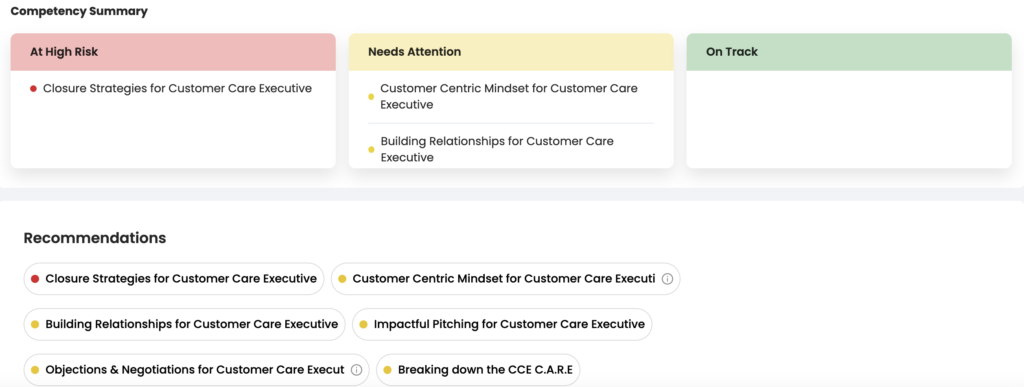This screenshot has width=1024, height=387.
Task: Click Building Relationships item in Needs Attention card
Action: [497, 149]
